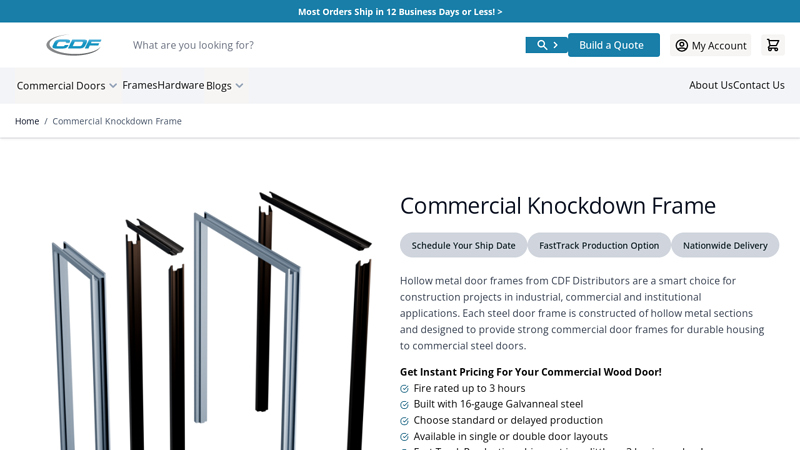
Task: Click 'Built with 16-gauge Galvanneal steel' text
Action: [x=498, y=404]
